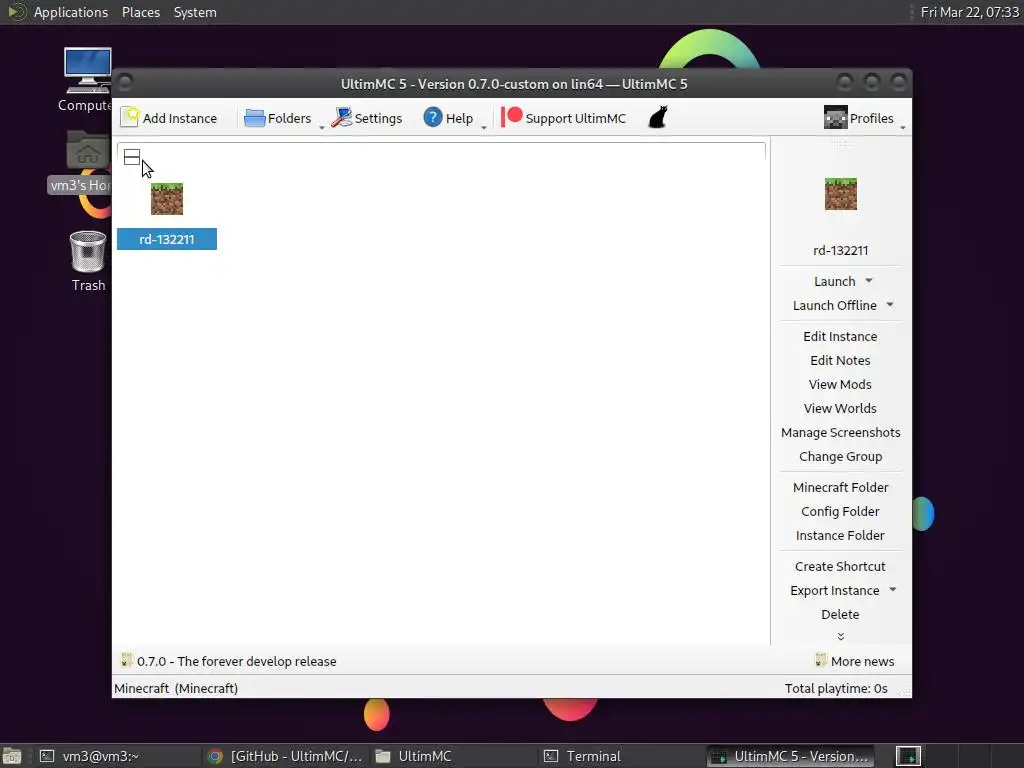Collapse the instance group toggle
The width and height of the screenshot is (1024, 768).
(132, 157)
